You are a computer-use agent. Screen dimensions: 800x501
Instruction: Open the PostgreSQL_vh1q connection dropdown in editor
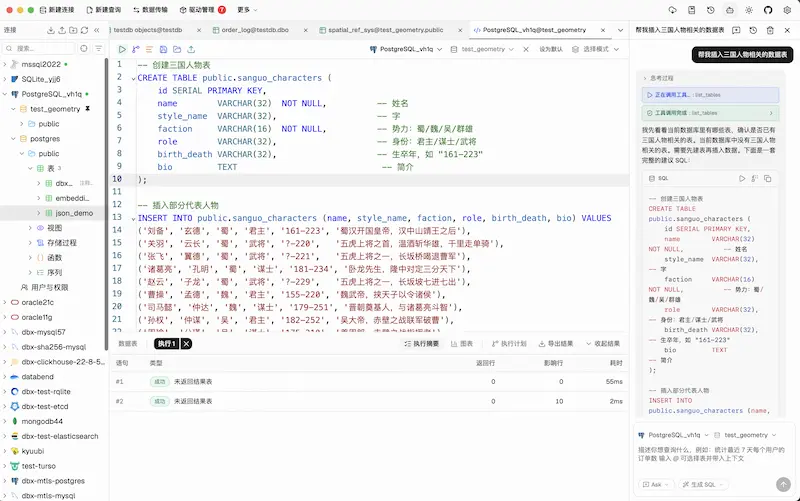point(406,49)
